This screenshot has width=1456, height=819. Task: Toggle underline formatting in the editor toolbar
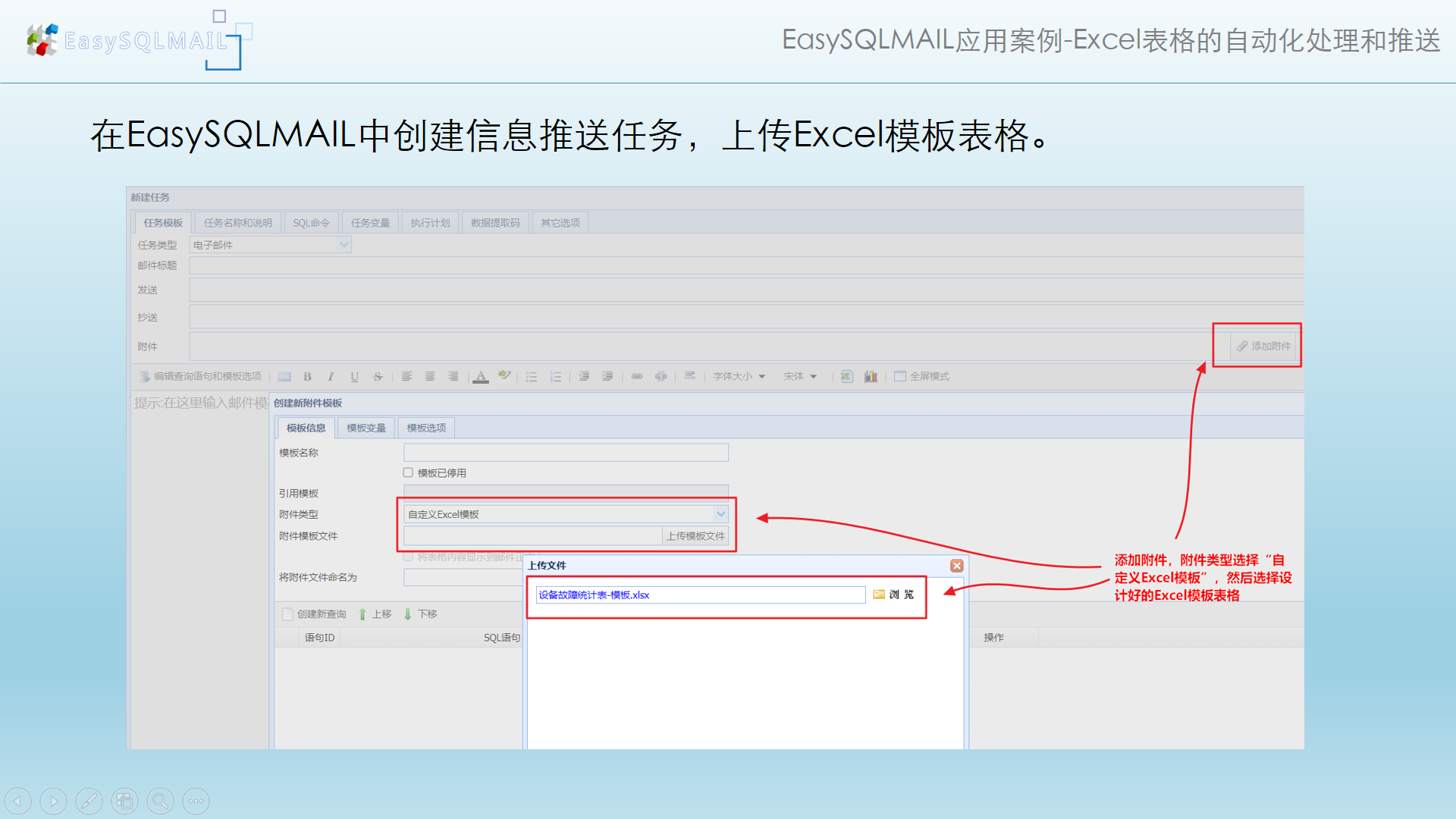(354, 377)
